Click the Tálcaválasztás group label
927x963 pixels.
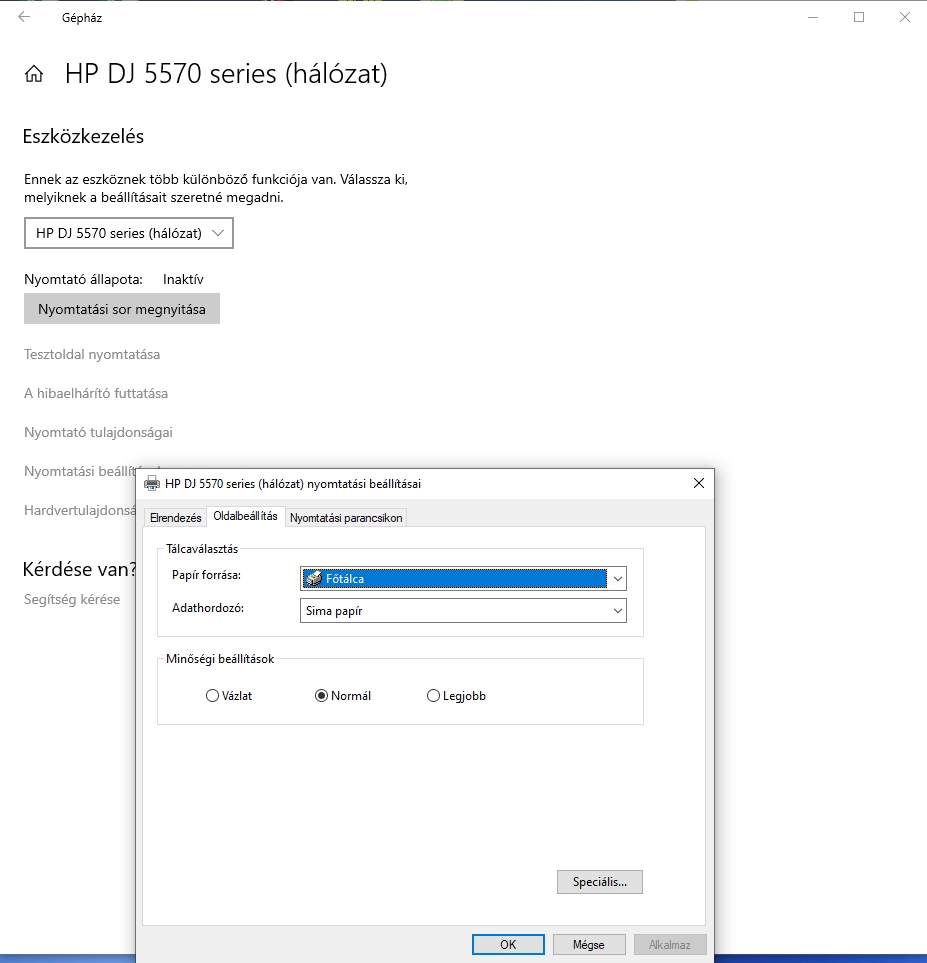(x=201, y=549)
